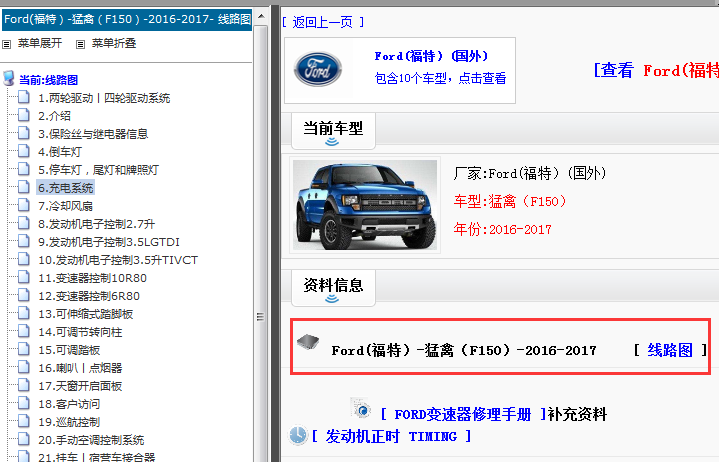
Task: Collapse the menu with 菜单折叠
Action: pos(114,44)
